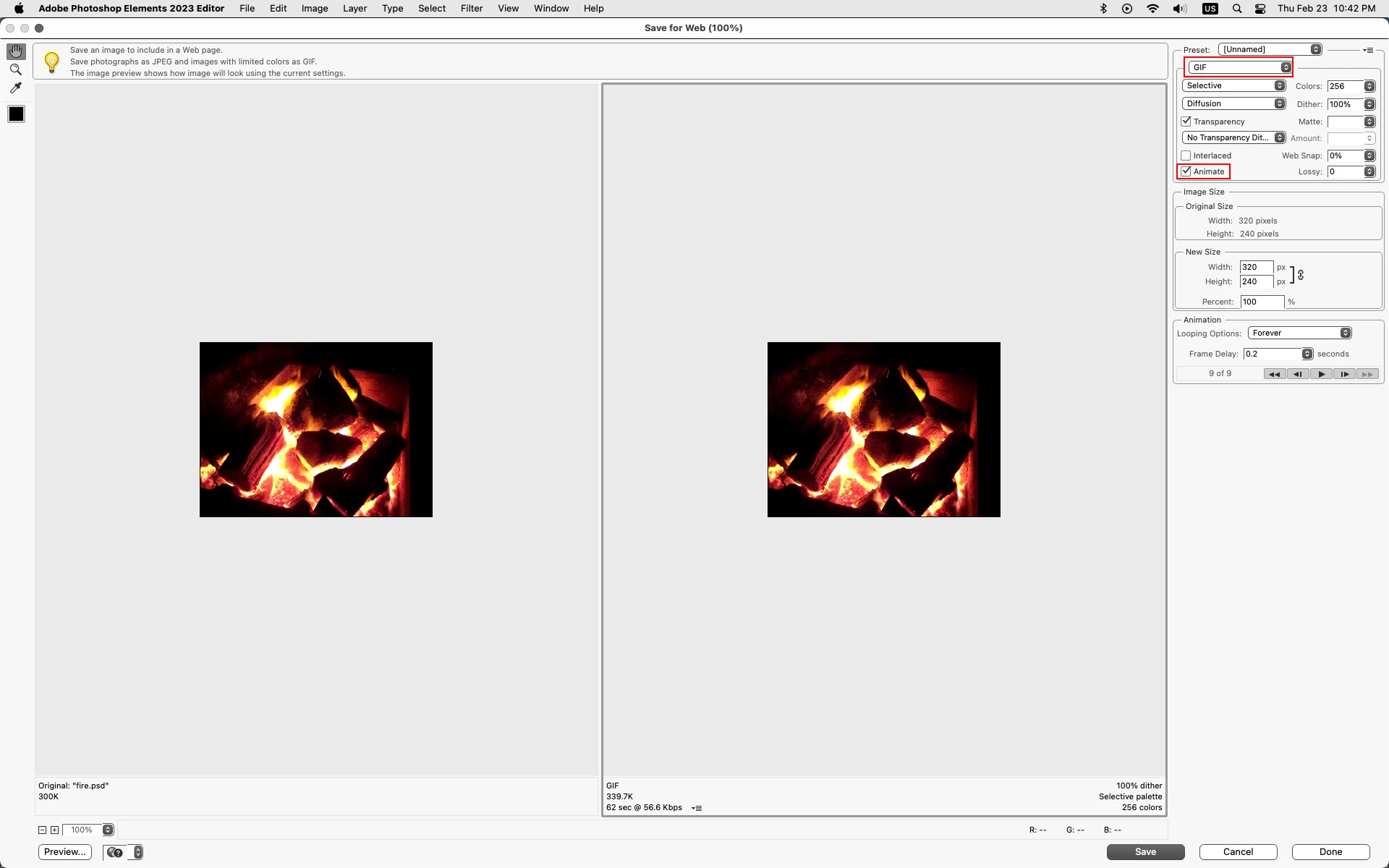Click the black eyedropper color swatch

click(16, 114)
